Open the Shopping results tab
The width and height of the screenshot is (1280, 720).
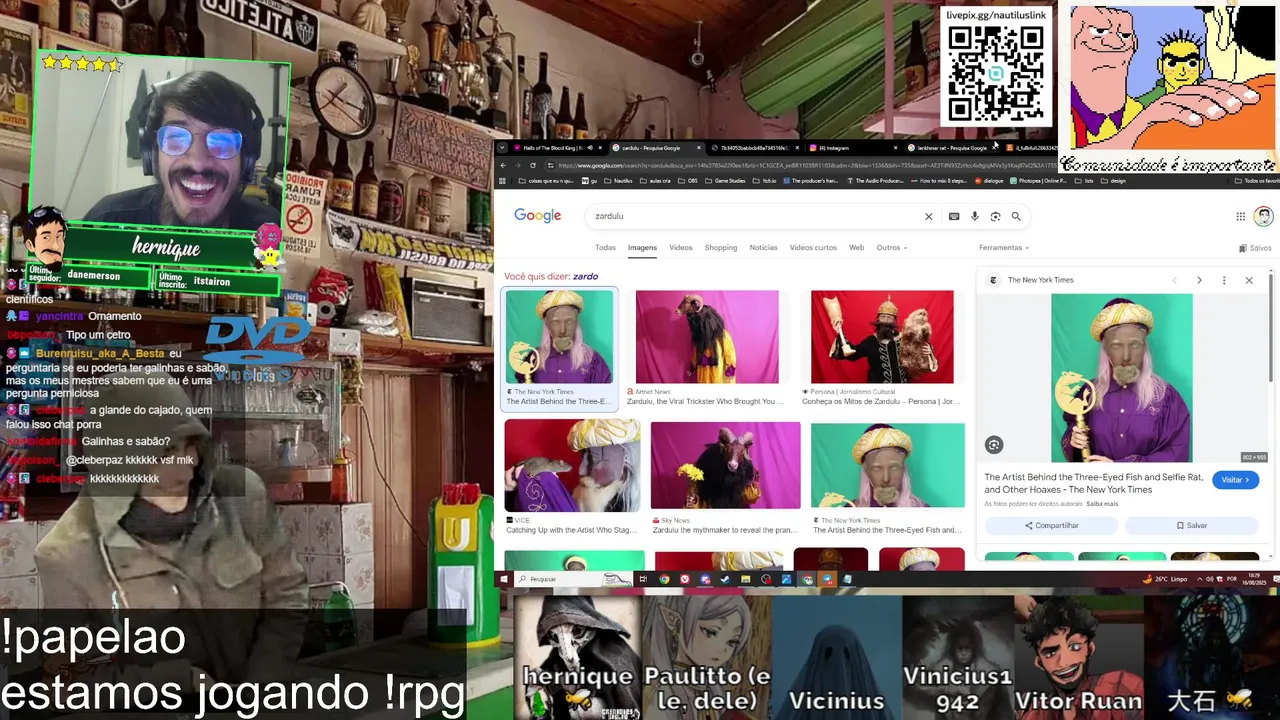720,248
